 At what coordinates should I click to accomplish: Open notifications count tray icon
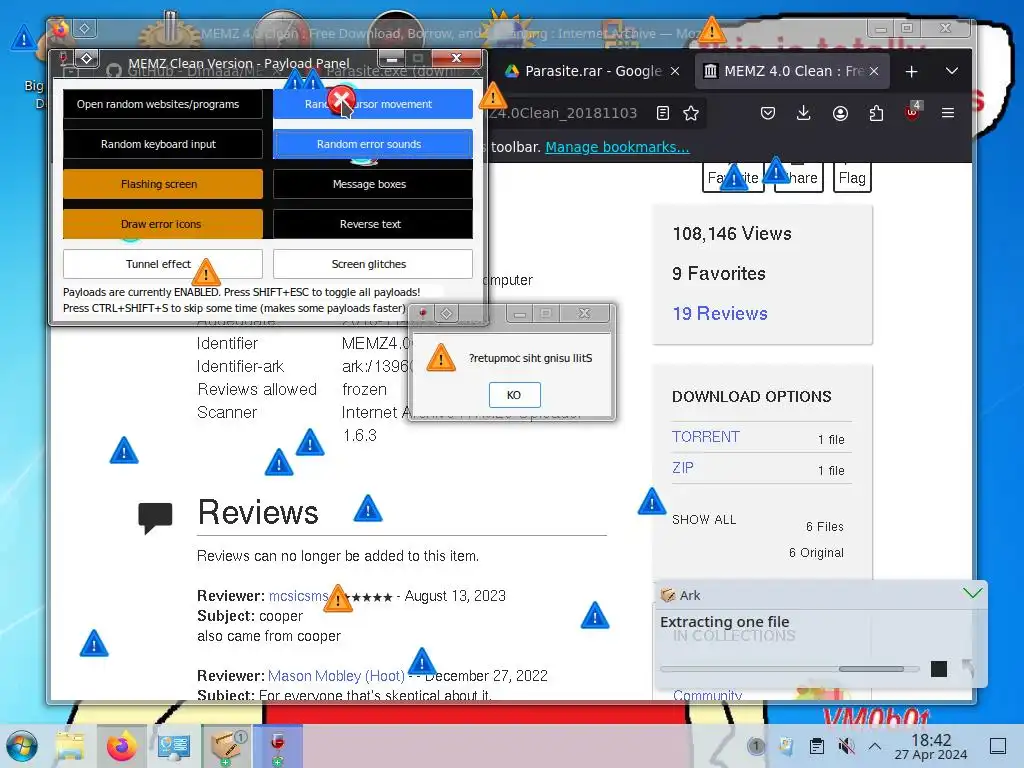756,746
